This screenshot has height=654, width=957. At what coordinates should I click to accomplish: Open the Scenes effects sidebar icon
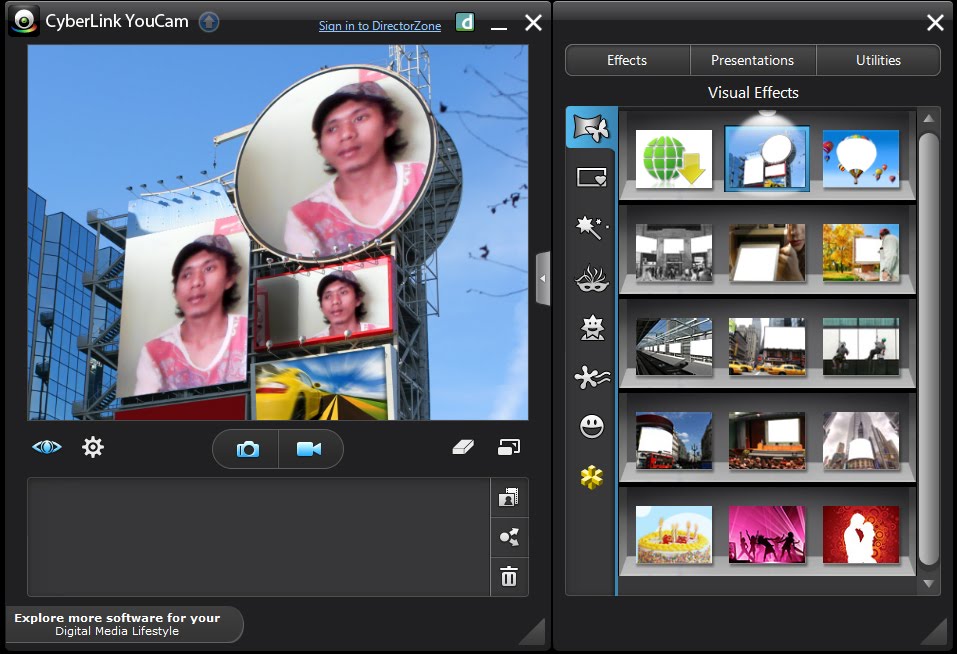tap(591, 128)
